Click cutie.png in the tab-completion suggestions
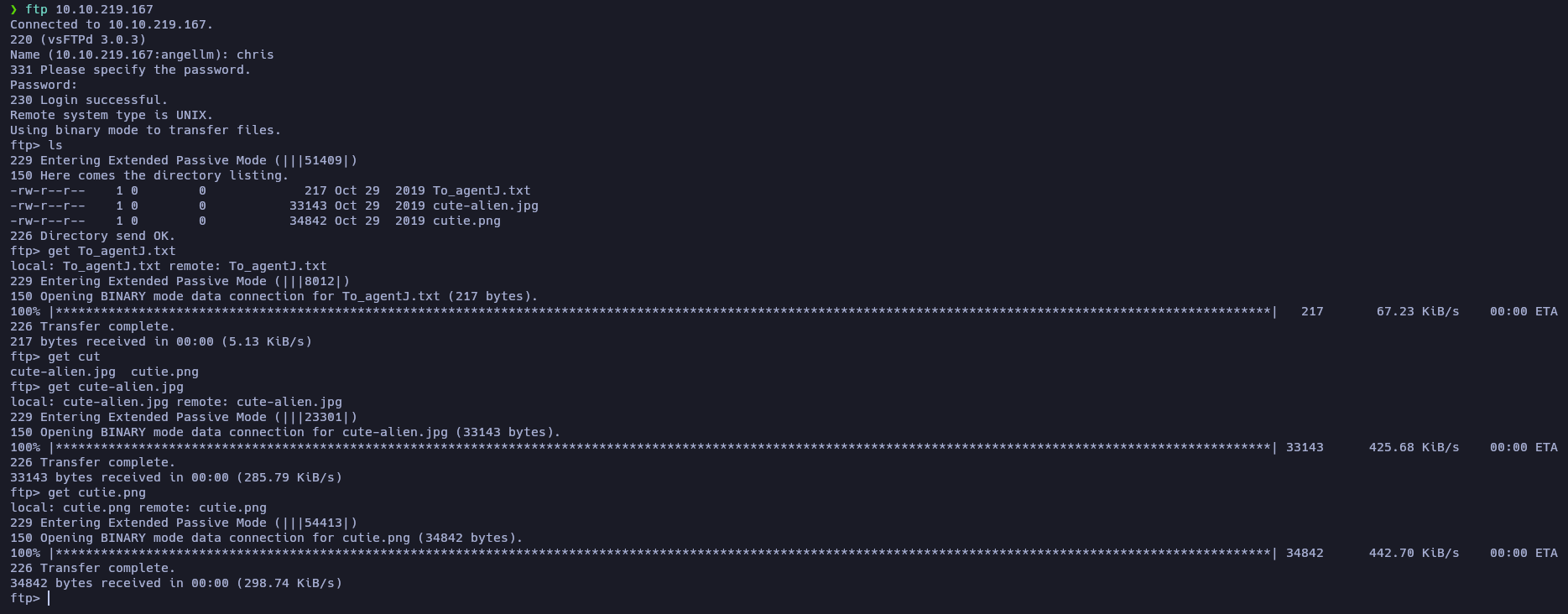Image resolution: width=1568 pixels, height=614 pixels. [164, 372]
